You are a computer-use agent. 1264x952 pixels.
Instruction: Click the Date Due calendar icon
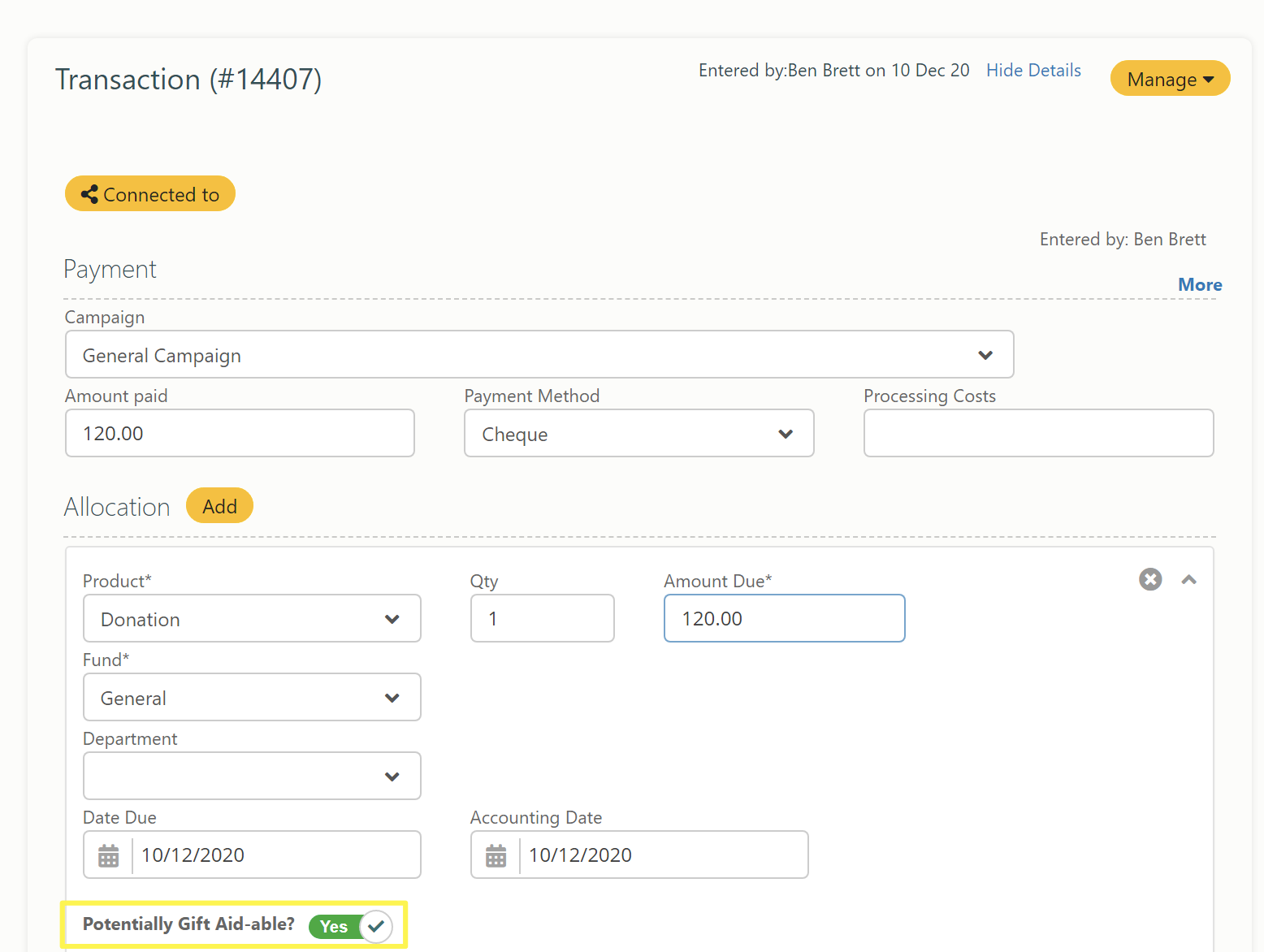point(108,855)
